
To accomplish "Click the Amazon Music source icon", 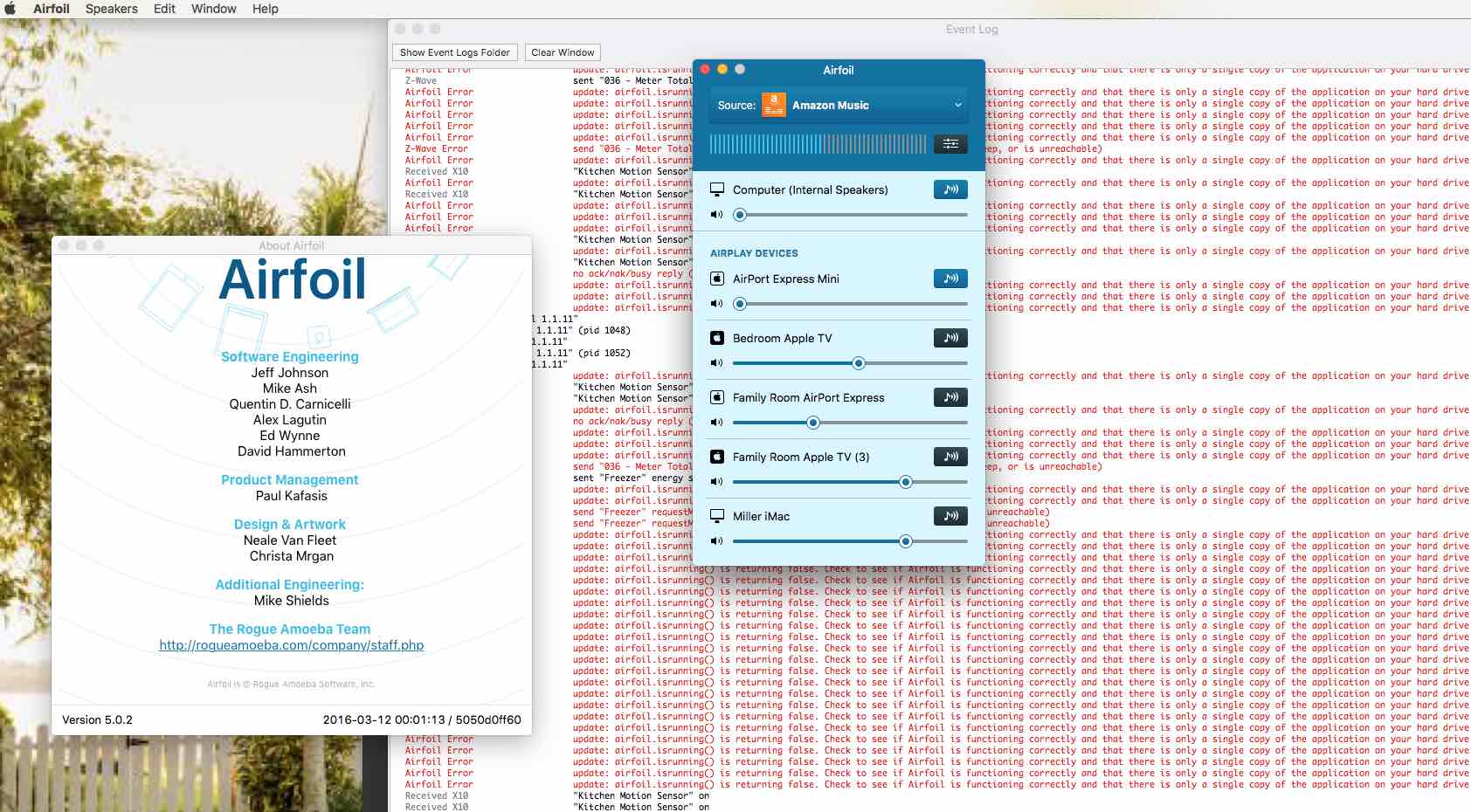I will pos(773,105).
